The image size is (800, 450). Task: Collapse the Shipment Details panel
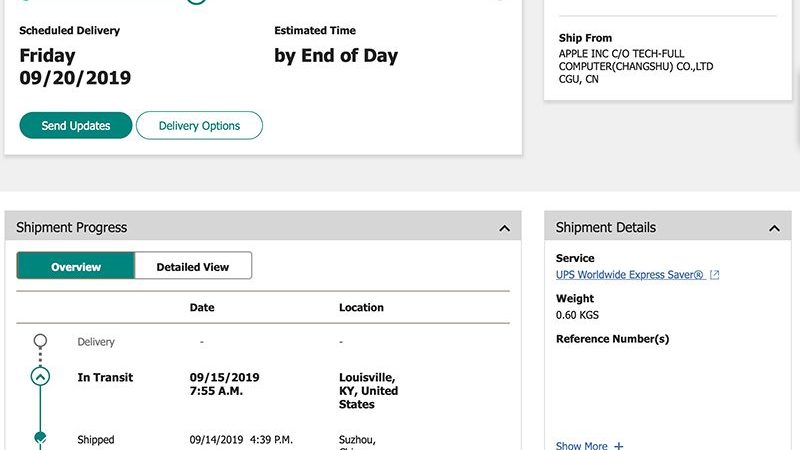[x=774, y=228]
